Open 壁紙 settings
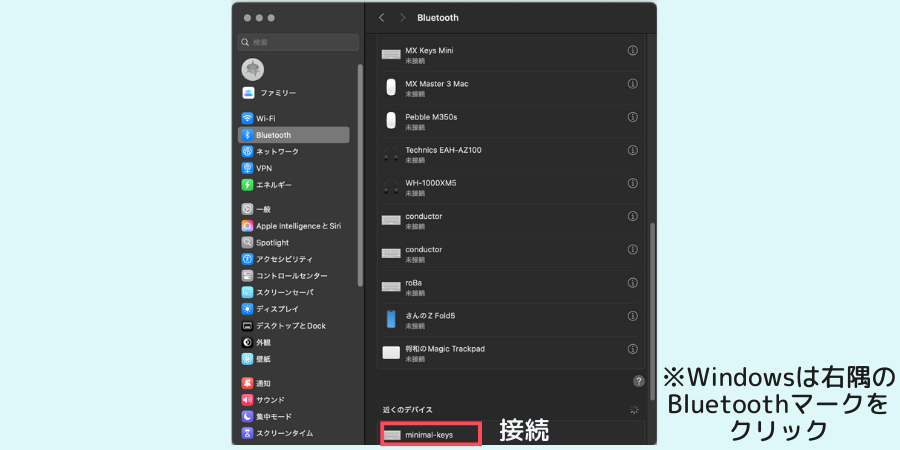 click(294, 359)
